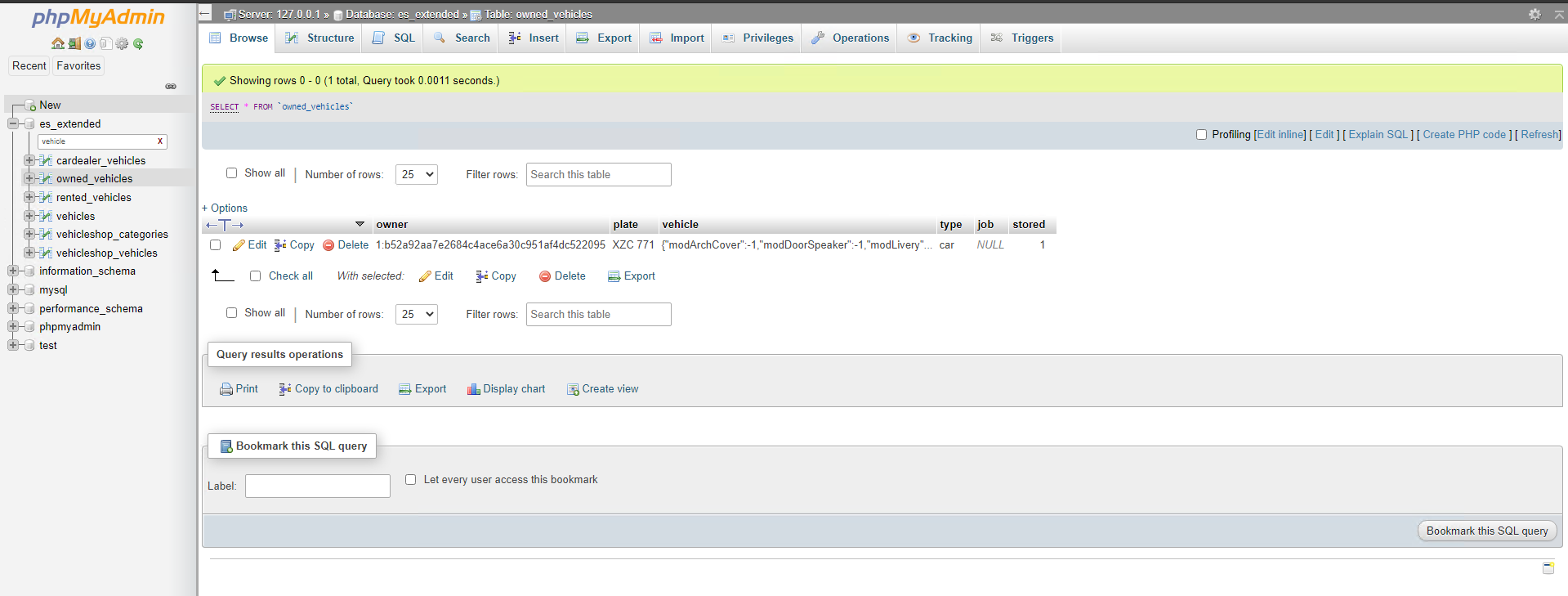The height and width of the screenshot is (596, 1568).
Task: Click the rented_vehicles table icon
Action: pos(47,198)
